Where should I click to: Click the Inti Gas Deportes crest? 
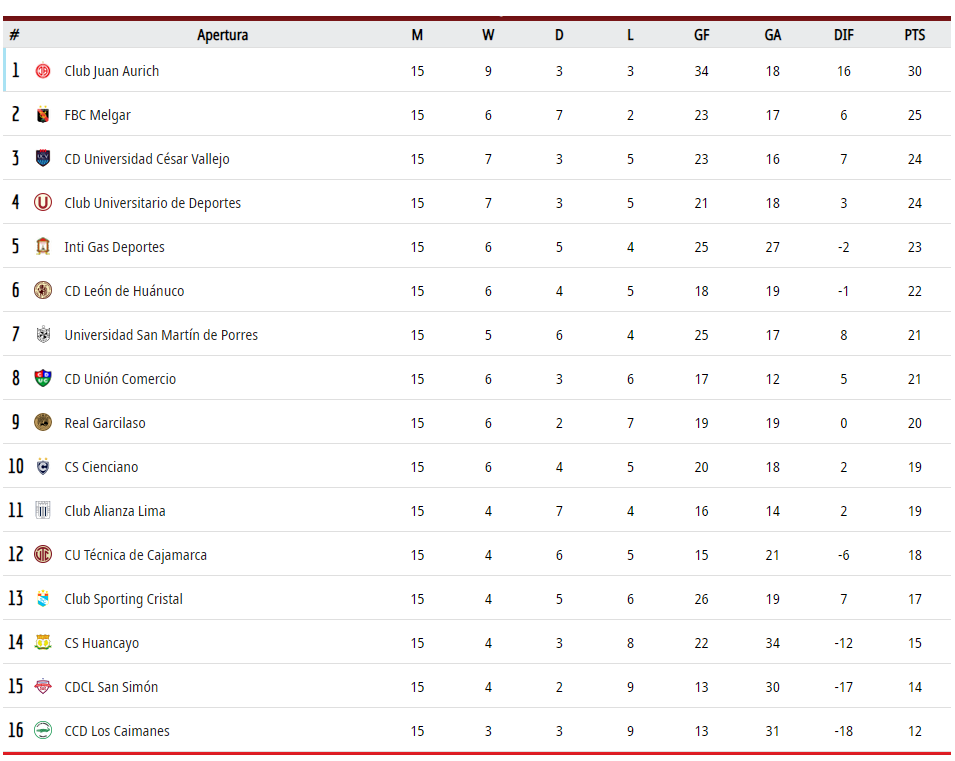(43, 247)
